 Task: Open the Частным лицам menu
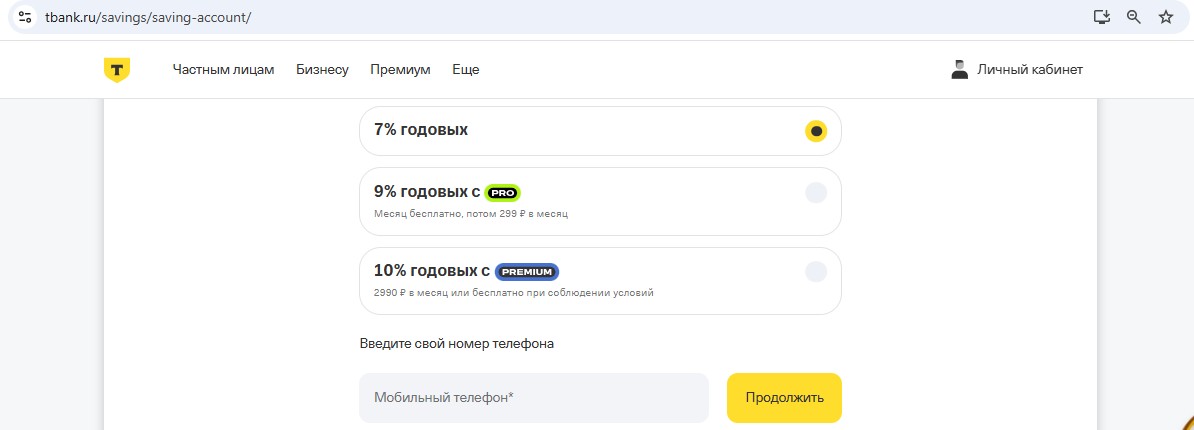coord(223,70)
